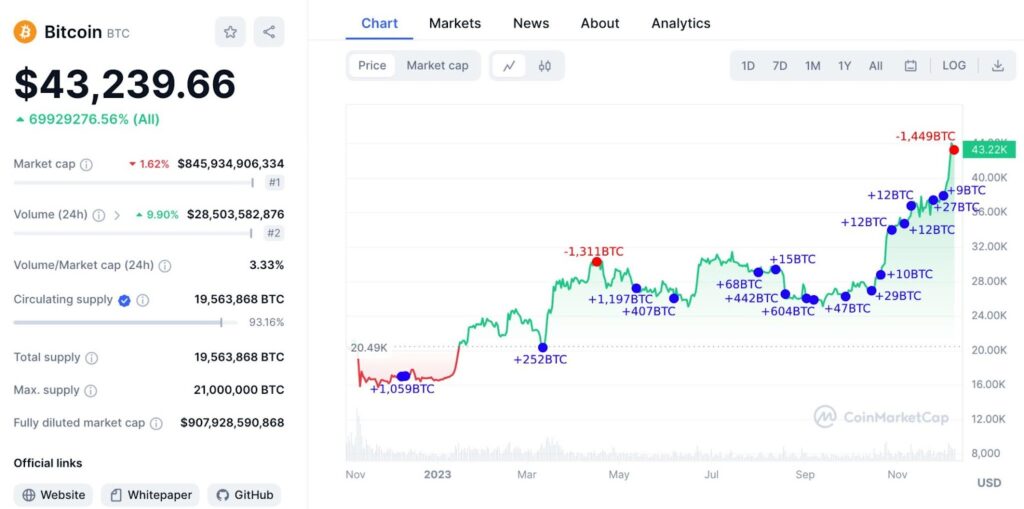
Task: Toggle chart to Price
Action: 372,66
